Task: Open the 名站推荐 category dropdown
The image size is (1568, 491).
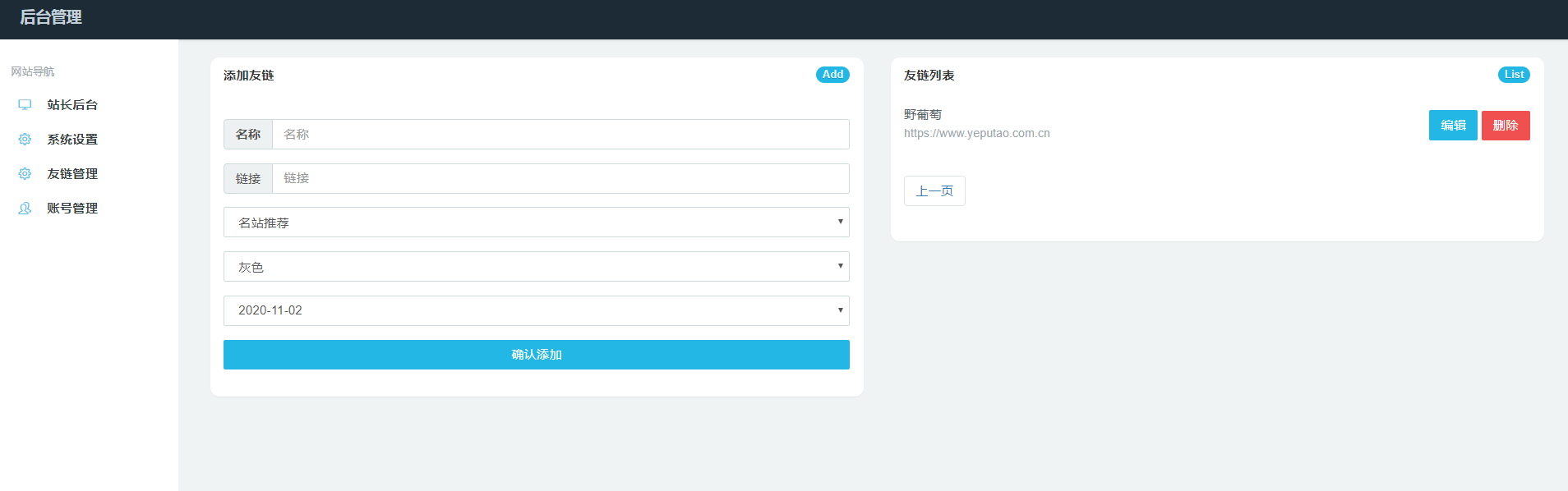Action: pyautogui.click(x=537, y=223)
